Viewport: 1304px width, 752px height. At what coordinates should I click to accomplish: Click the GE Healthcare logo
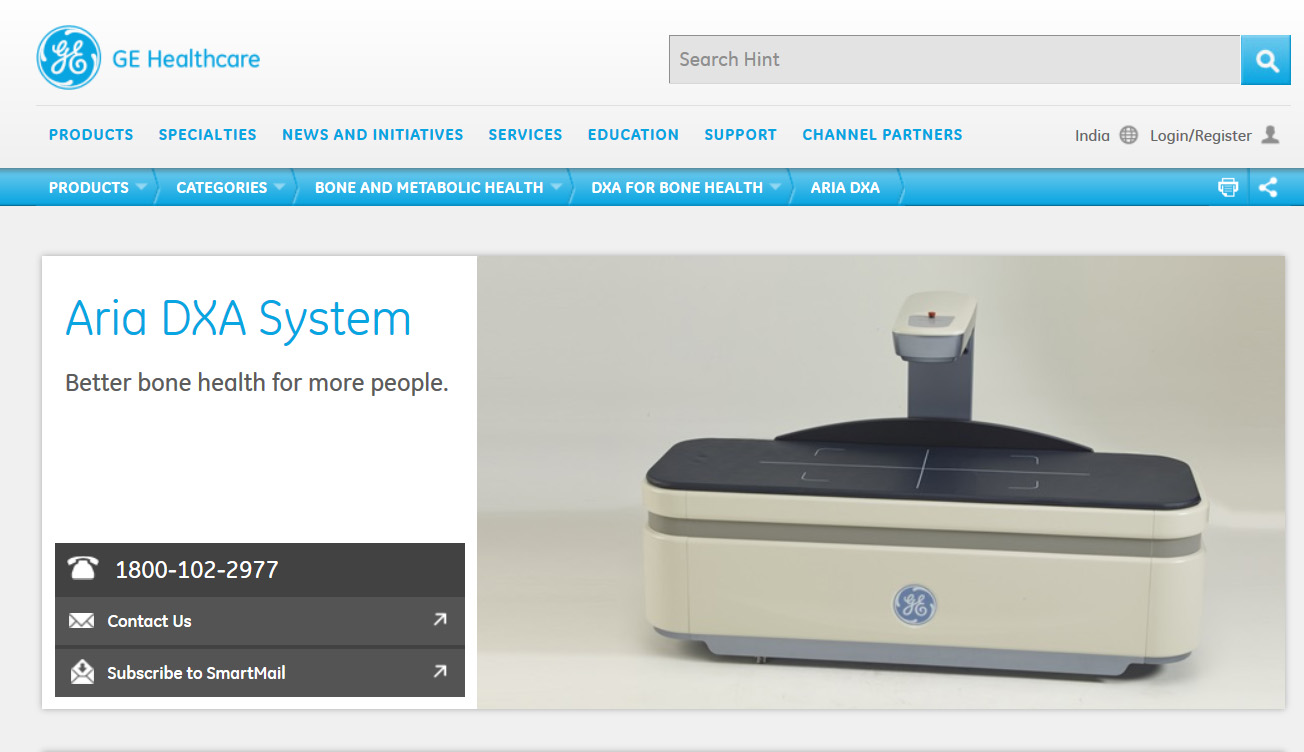tap(69, 58)
